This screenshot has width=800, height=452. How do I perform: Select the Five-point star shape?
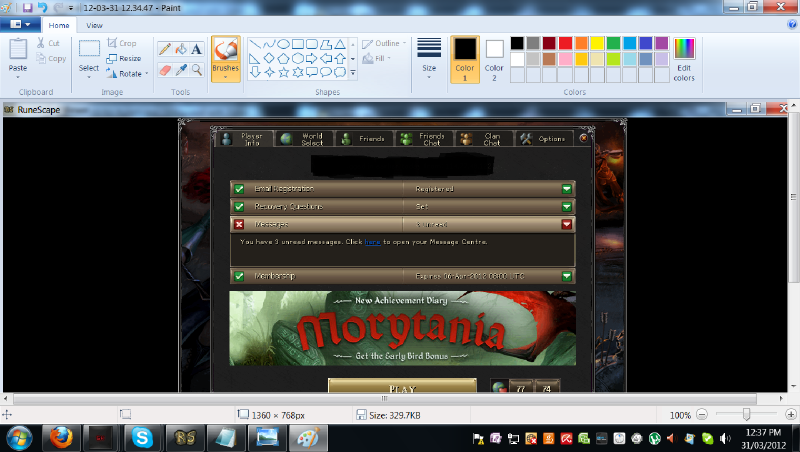[x=284, y=72]
